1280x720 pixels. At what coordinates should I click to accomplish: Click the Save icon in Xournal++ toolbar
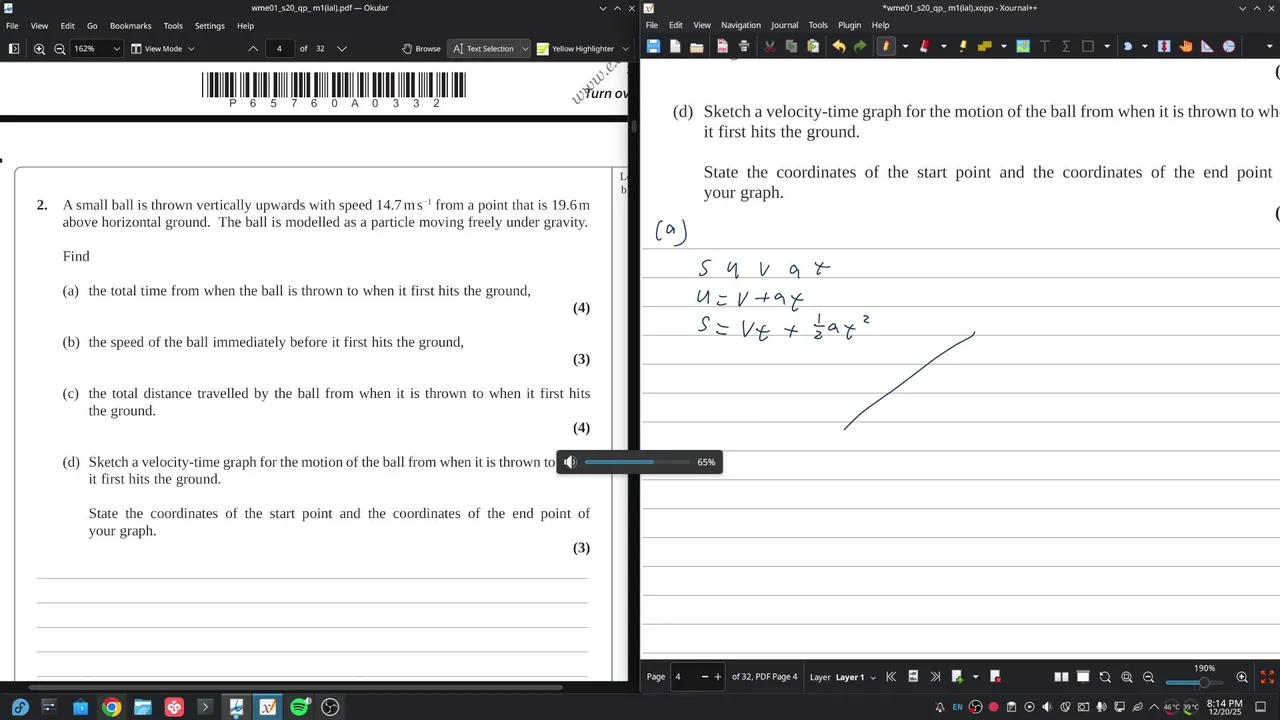[653, 46]
